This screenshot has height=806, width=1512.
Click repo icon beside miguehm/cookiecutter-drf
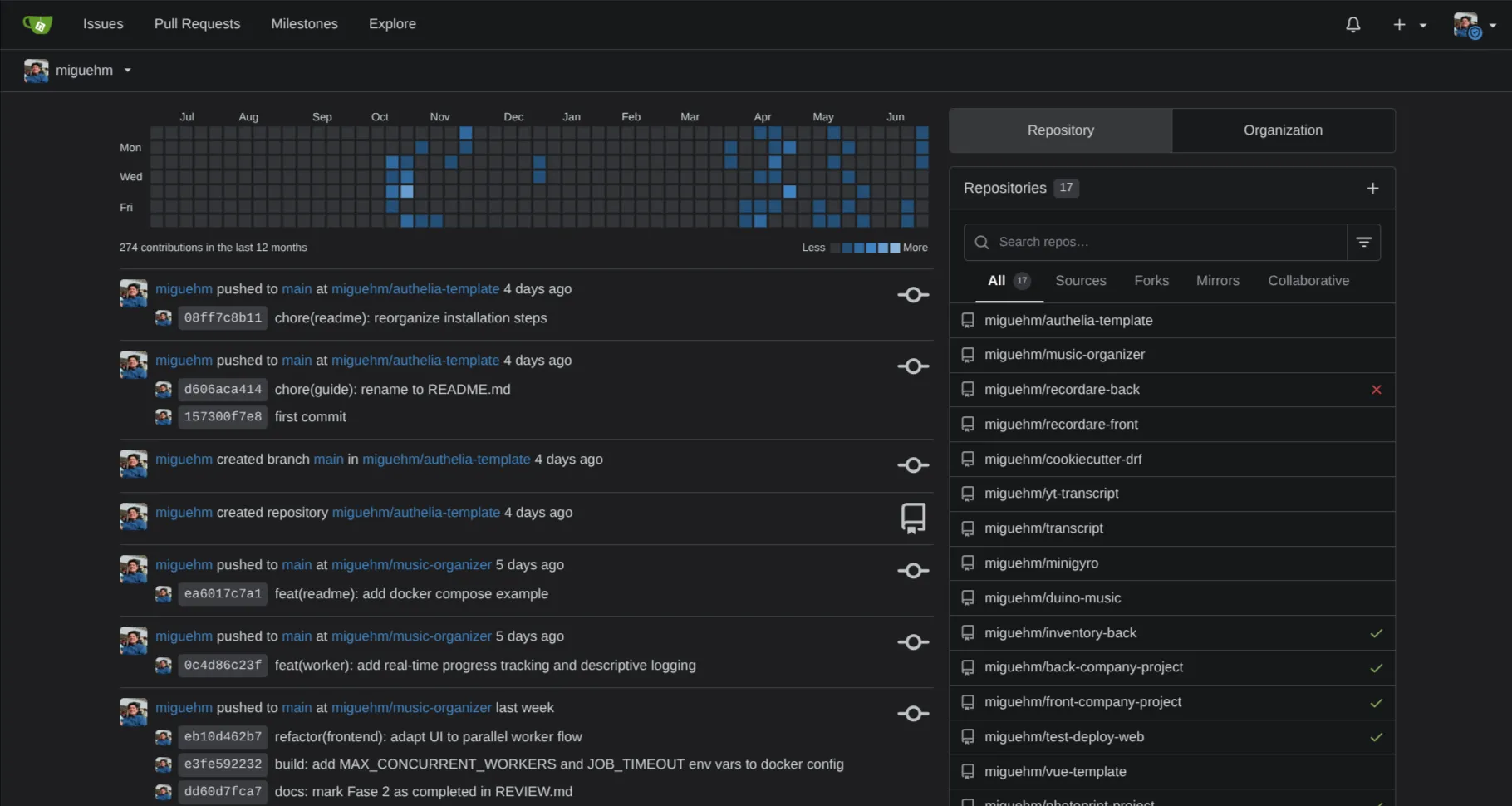coord(968,460)
